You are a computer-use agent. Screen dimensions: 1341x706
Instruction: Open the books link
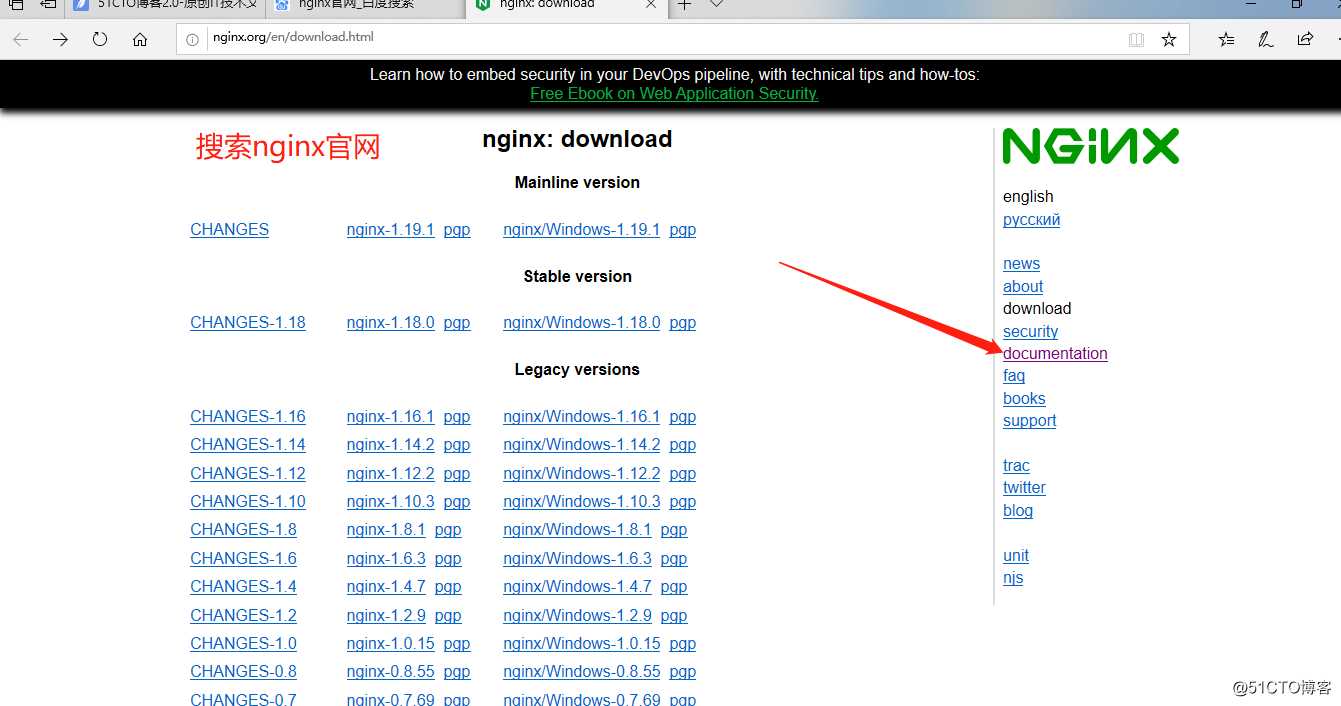coord(1024,398)
